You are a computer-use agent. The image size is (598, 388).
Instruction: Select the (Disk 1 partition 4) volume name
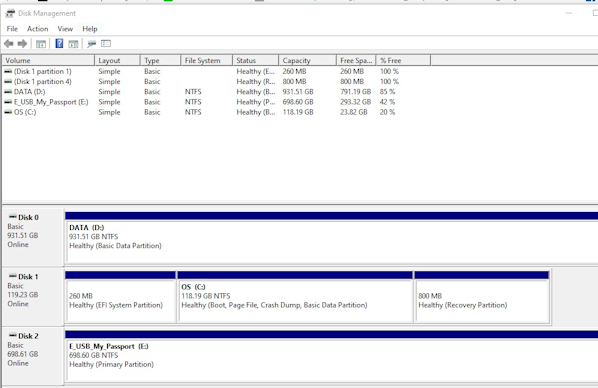click(43, 82)
